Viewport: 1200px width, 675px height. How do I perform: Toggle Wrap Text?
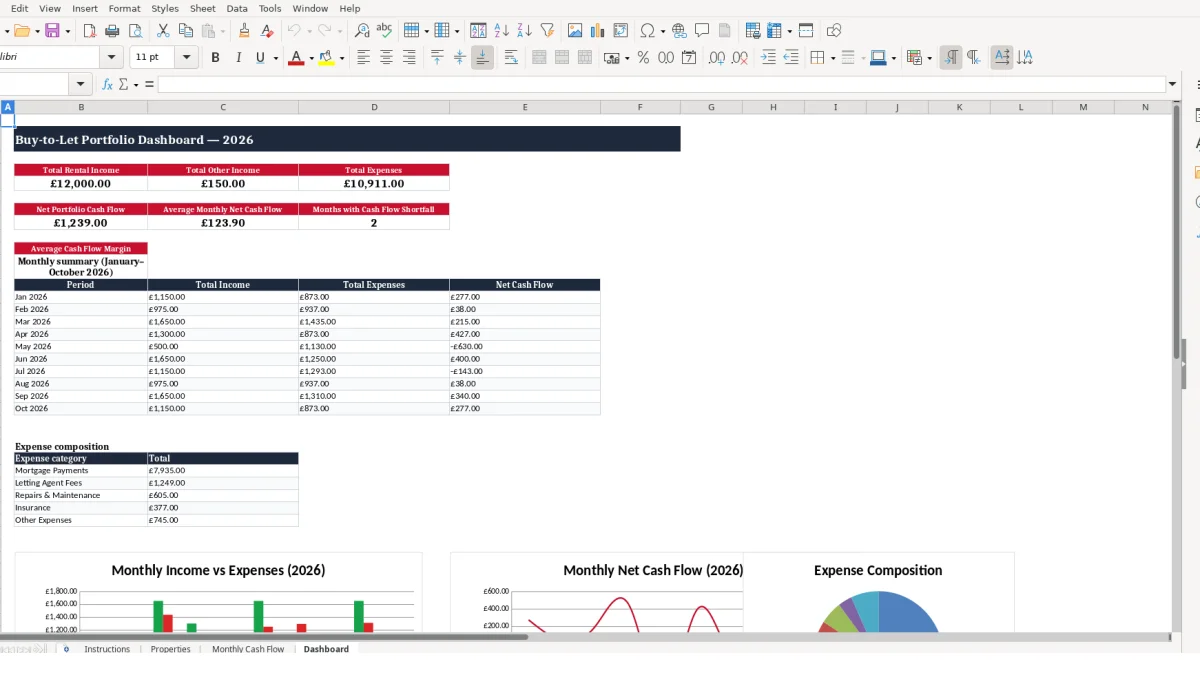(x=511, y=58)
